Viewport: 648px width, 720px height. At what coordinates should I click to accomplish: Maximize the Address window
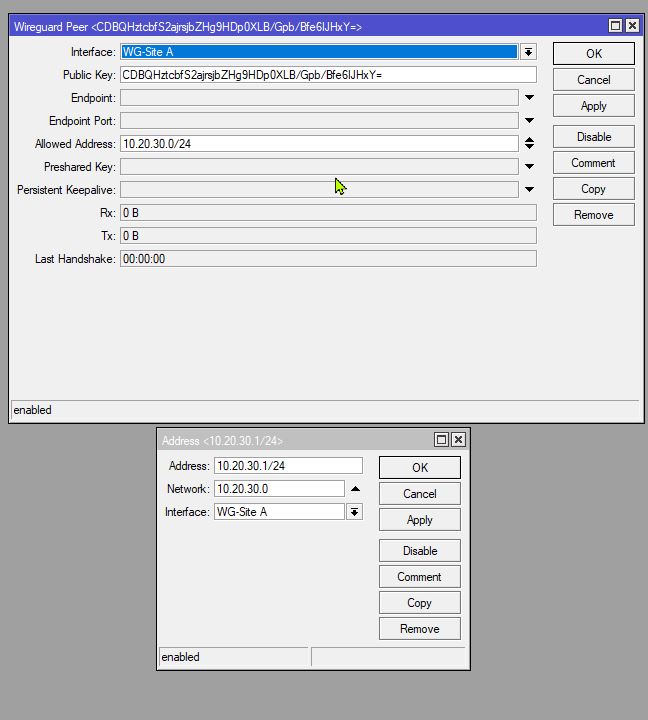point(441,440)
